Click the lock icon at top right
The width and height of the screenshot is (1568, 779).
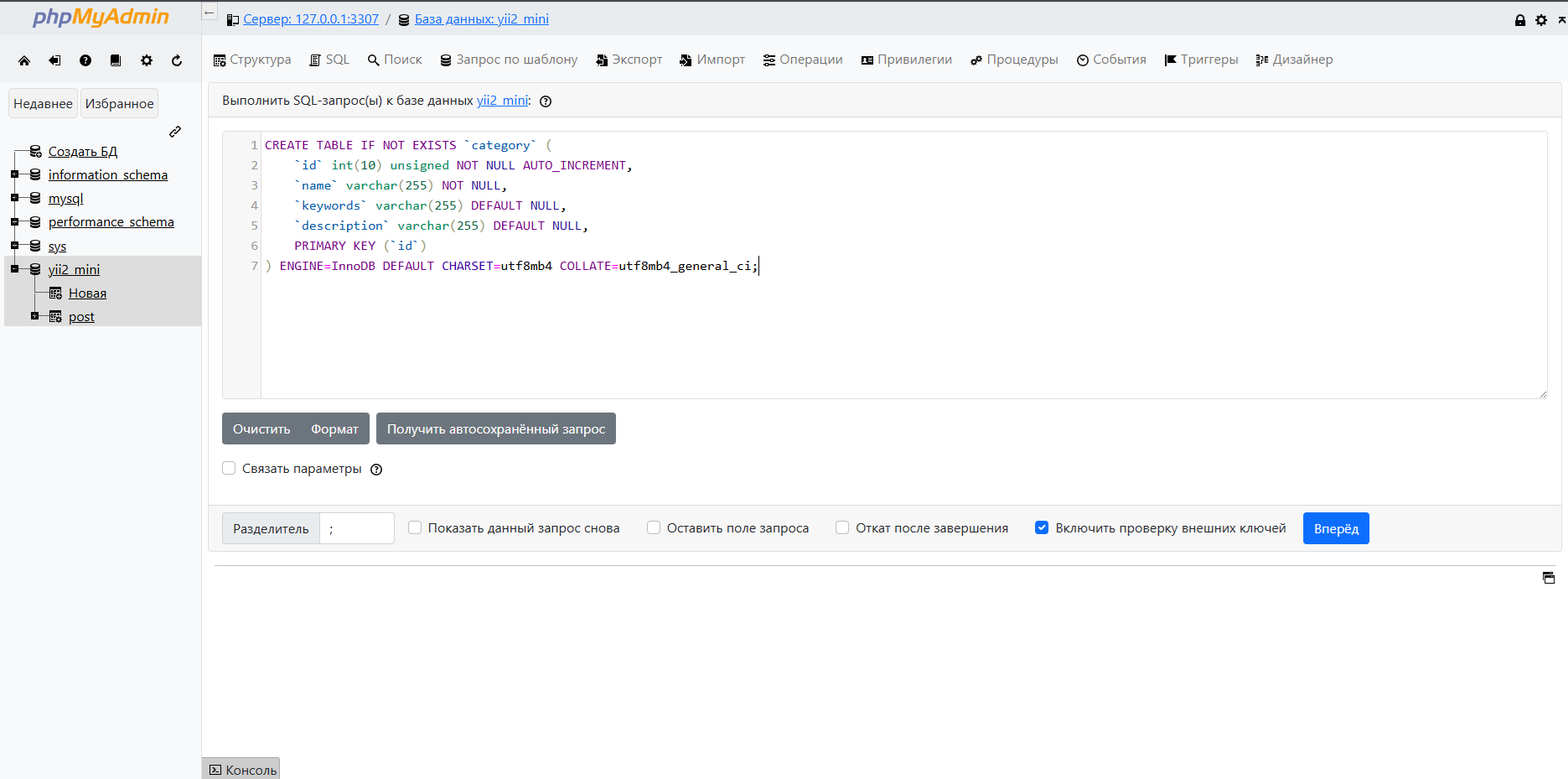click(1520, 20)
